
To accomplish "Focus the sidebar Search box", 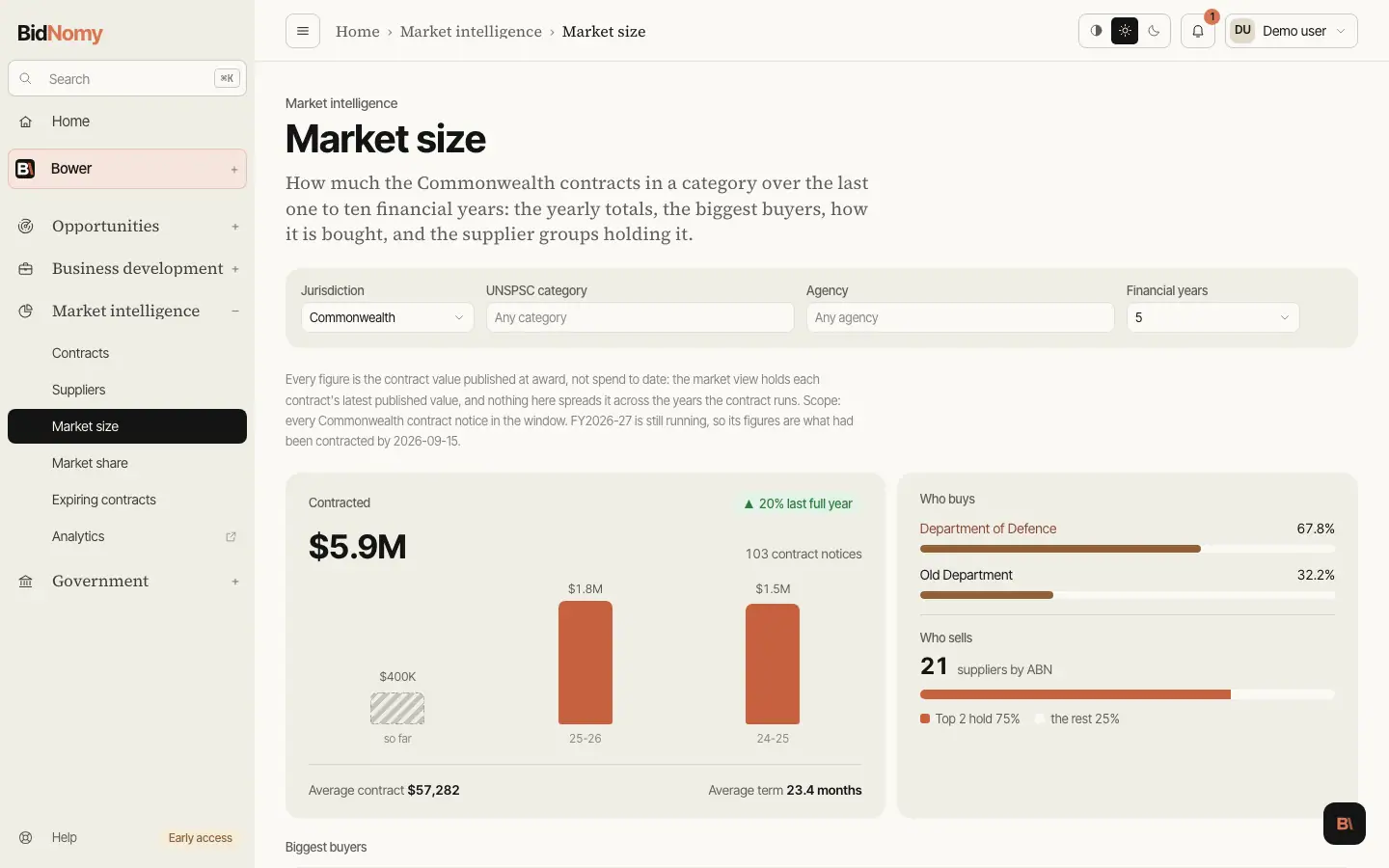I will (127, 79).
